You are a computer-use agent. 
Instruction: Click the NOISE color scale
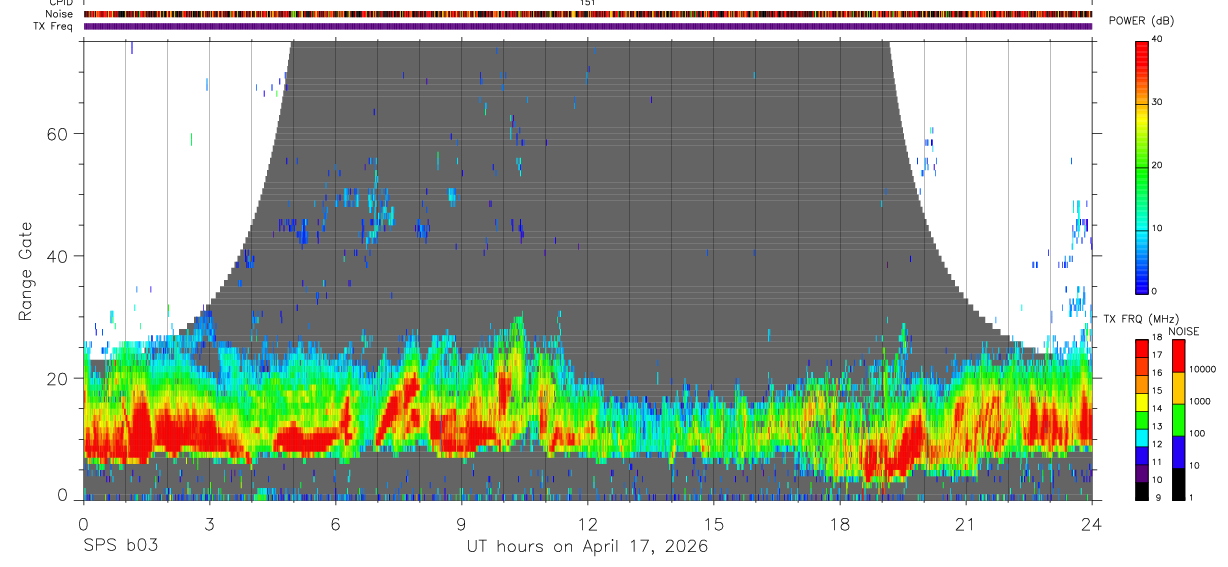point(1178,419)
